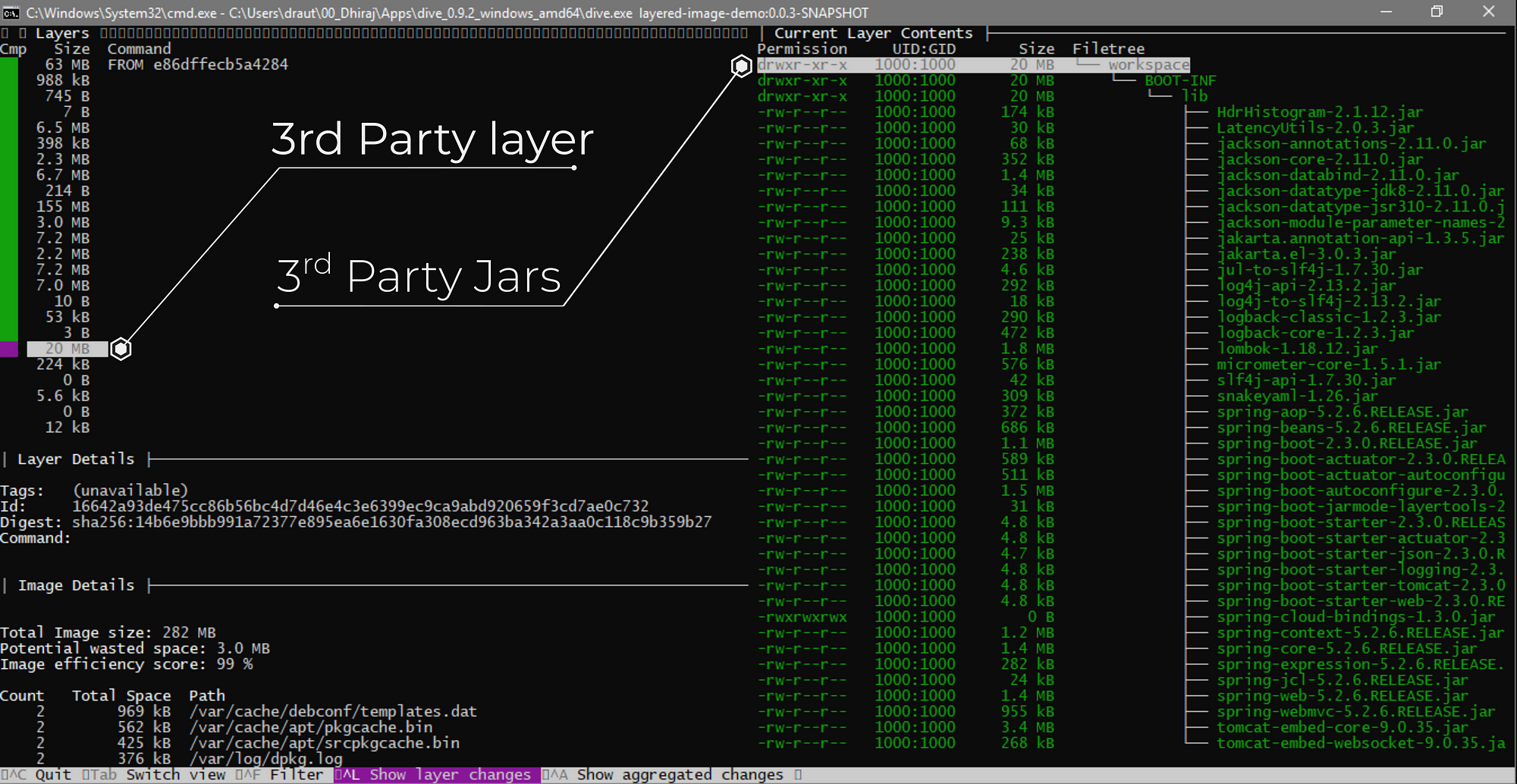Click /var/cache/apt/pkgcache.bin wasted path
The height and width of the screenshot is (784, 1517).
click(x=311, y=728)
